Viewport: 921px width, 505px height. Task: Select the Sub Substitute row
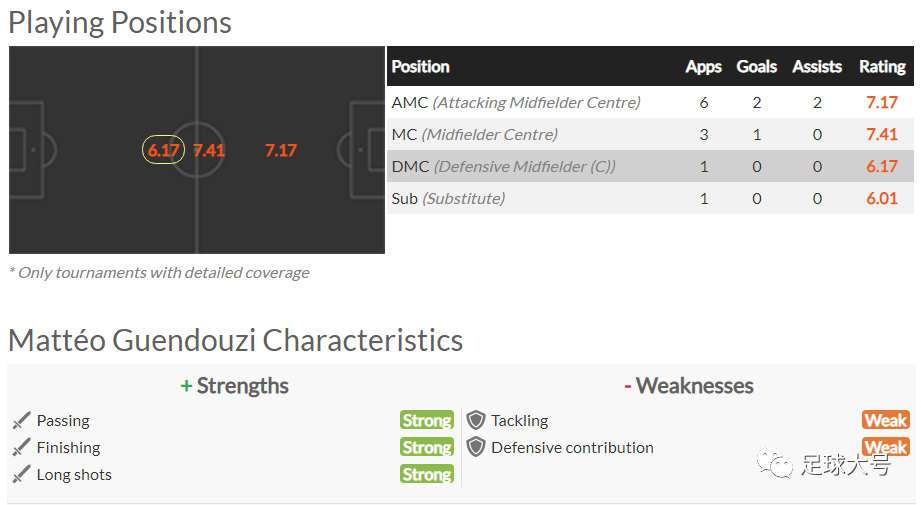click(650, 198)
